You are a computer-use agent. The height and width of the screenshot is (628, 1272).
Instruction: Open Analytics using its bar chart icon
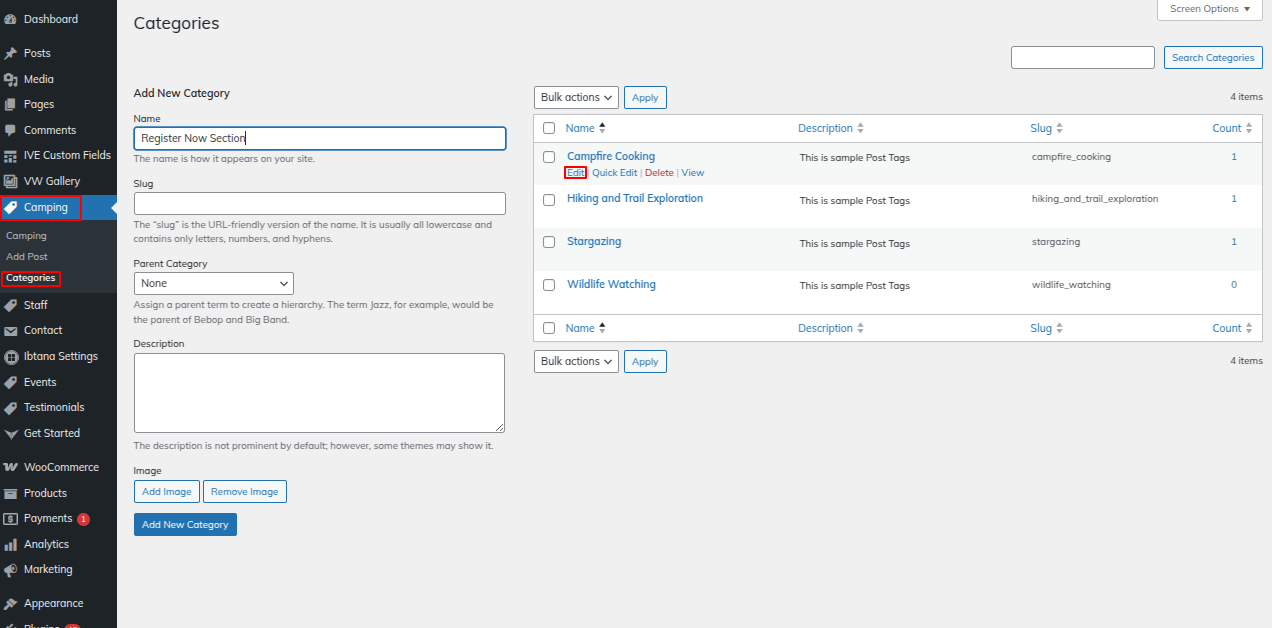pos(11,545)
